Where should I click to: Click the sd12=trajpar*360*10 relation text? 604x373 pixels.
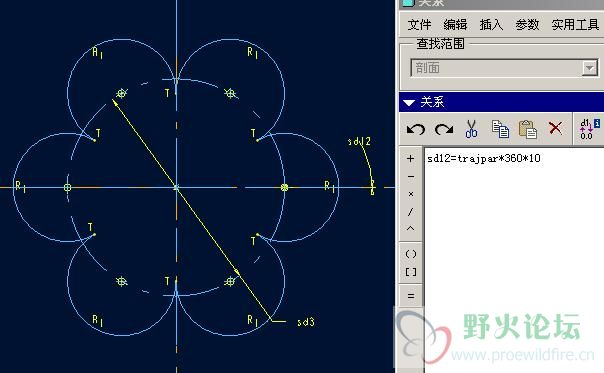[x=483, y=158]
